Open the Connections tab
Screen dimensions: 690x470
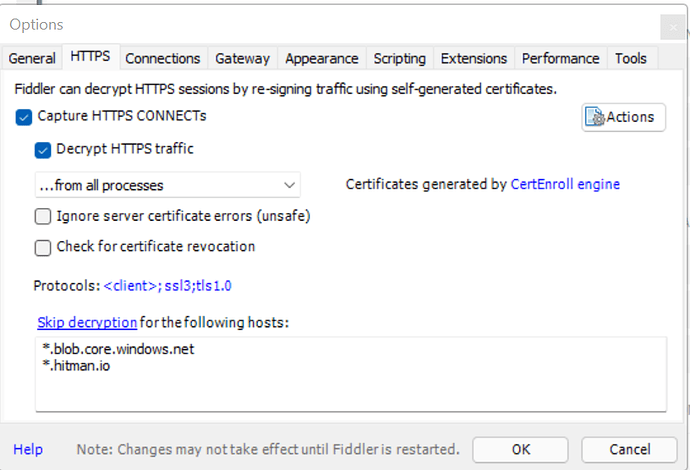162,59
